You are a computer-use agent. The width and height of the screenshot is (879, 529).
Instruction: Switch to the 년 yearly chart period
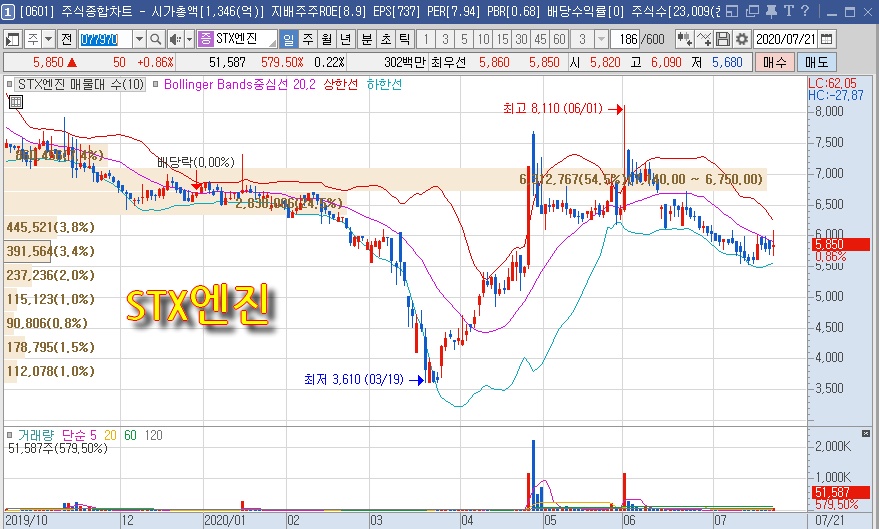(x=346, y=39)
